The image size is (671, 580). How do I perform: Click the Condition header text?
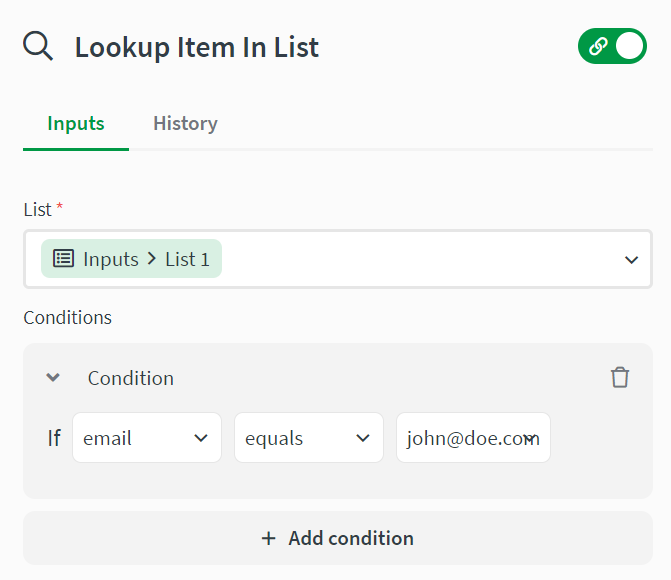pyautogui.click(x=131, y=378)
